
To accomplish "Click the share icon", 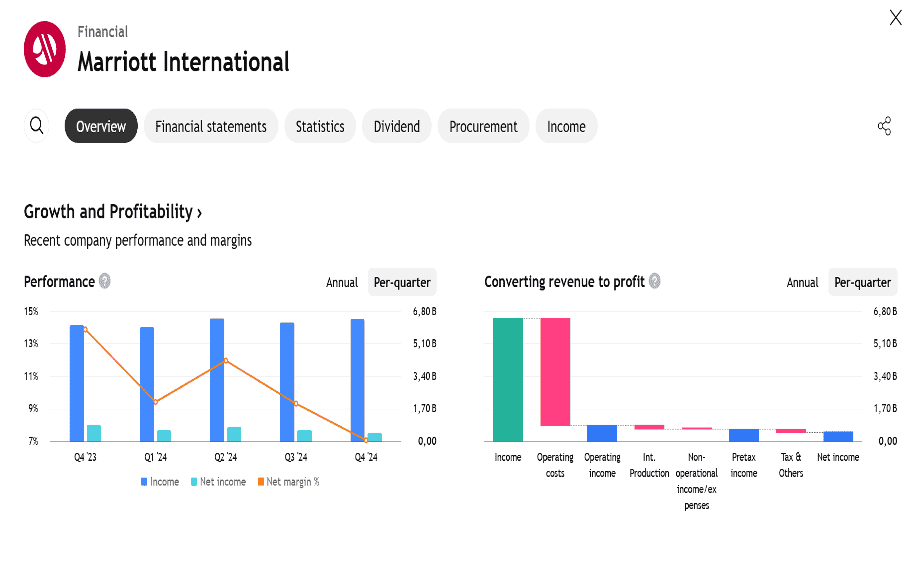I will click(884, 126).
